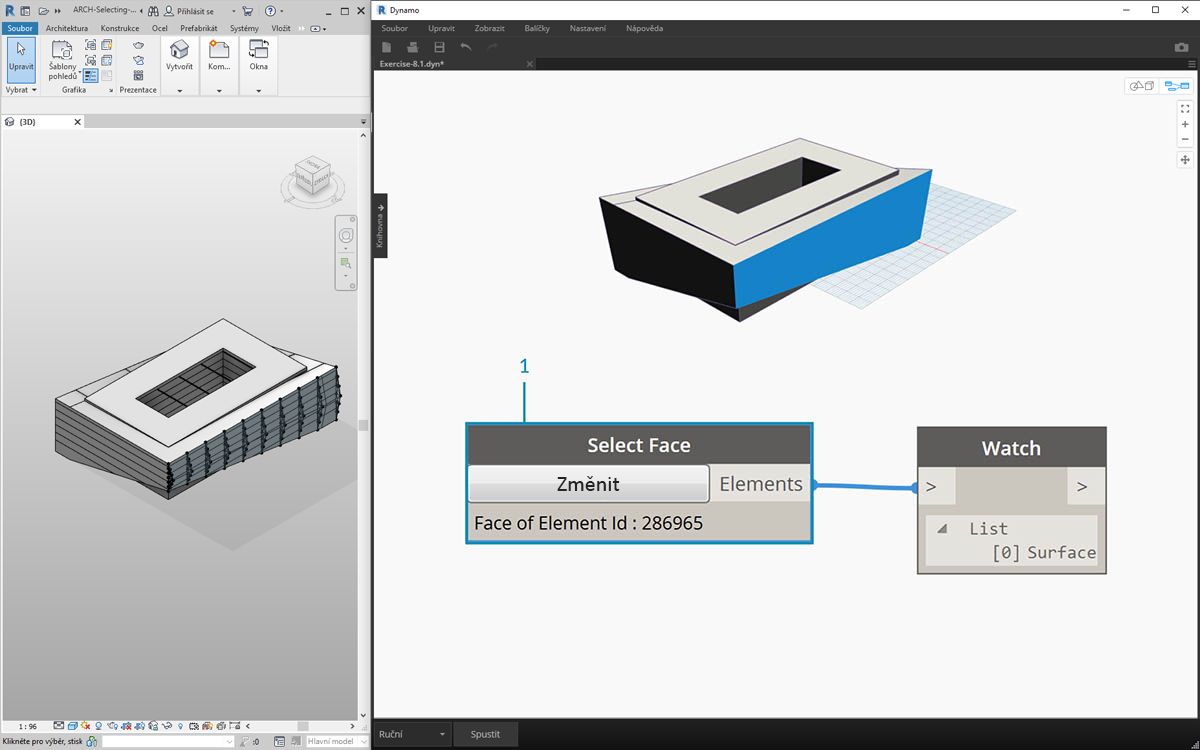
Task: Click the Dynamo camera export image icon
Action: [1181, 47]
